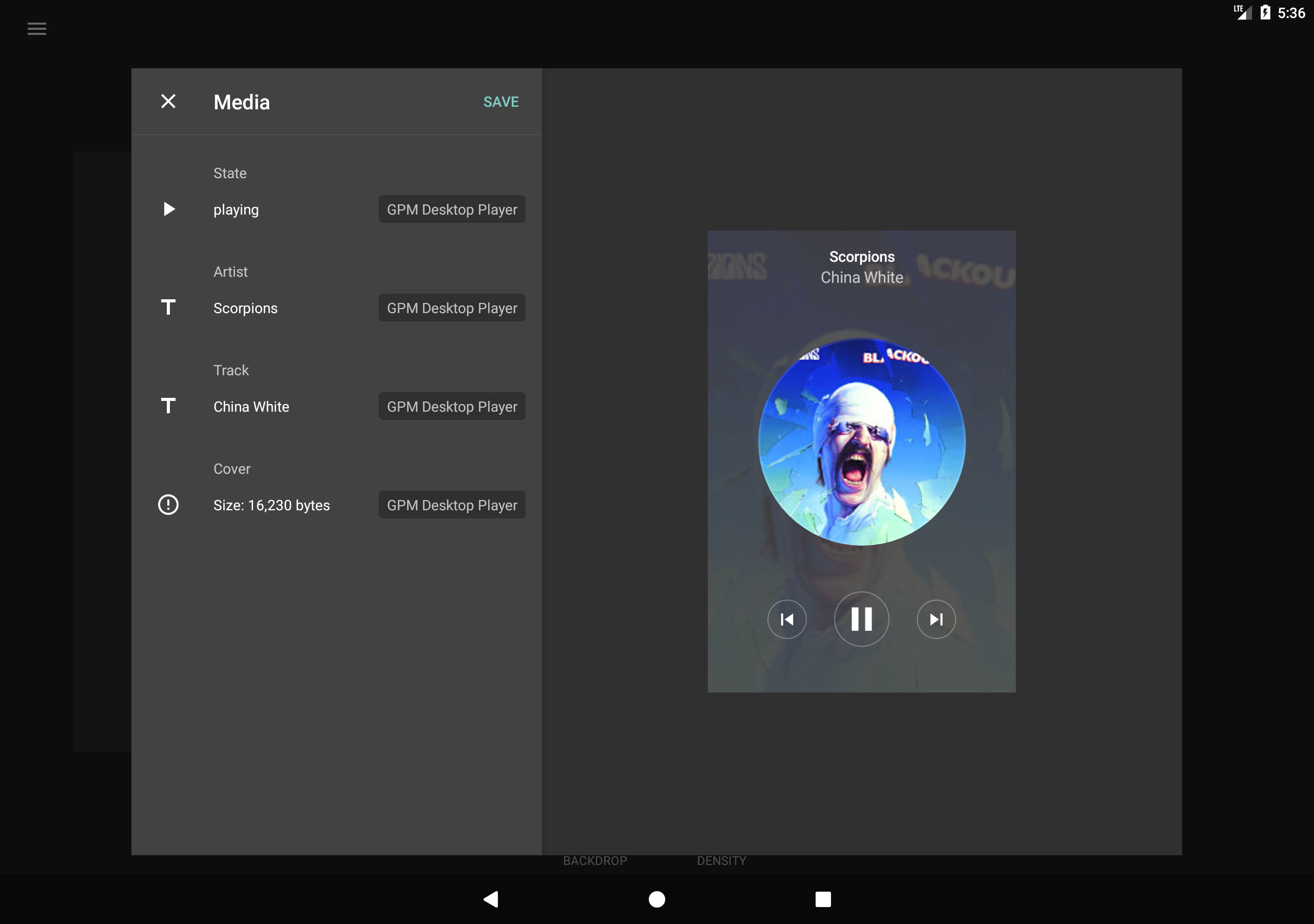Skip to next track in preview
The image size is (1314, 924).
[936, 619]
